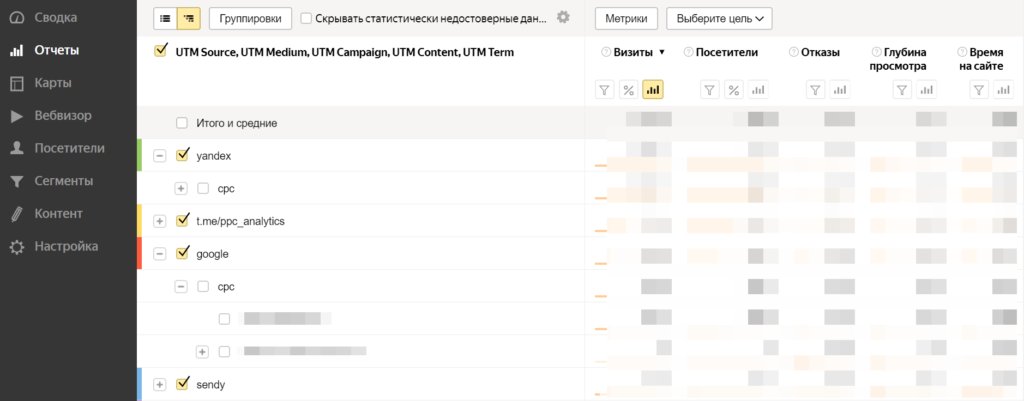Image resolution: width=1024 pixels, height=401 pixels.
Task: Toggle percent icon under Визиты column
Action: pos(628,90)
